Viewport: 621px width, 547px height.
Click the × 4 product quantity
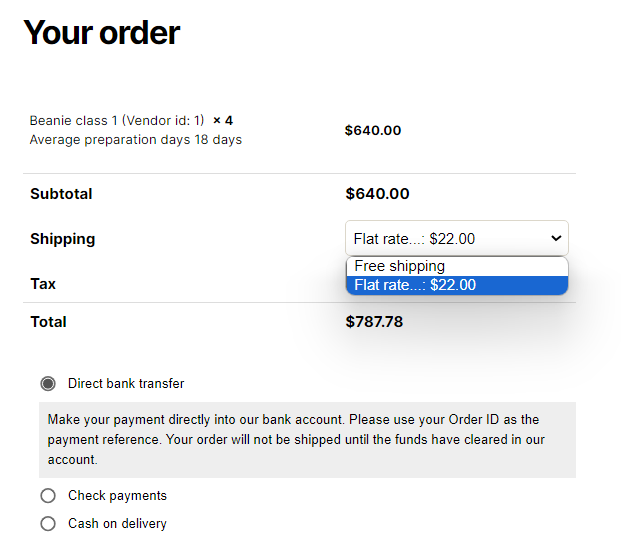[223, 120]
